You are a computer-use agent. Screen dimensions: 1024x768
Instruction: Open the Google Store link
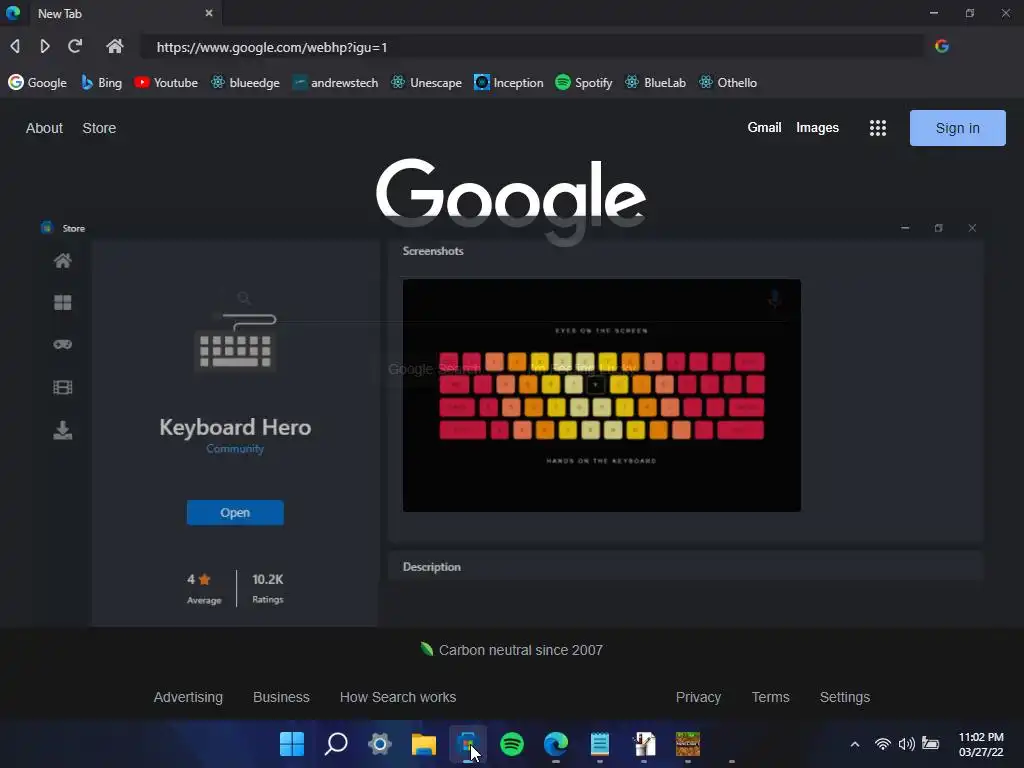pos(99,128)
